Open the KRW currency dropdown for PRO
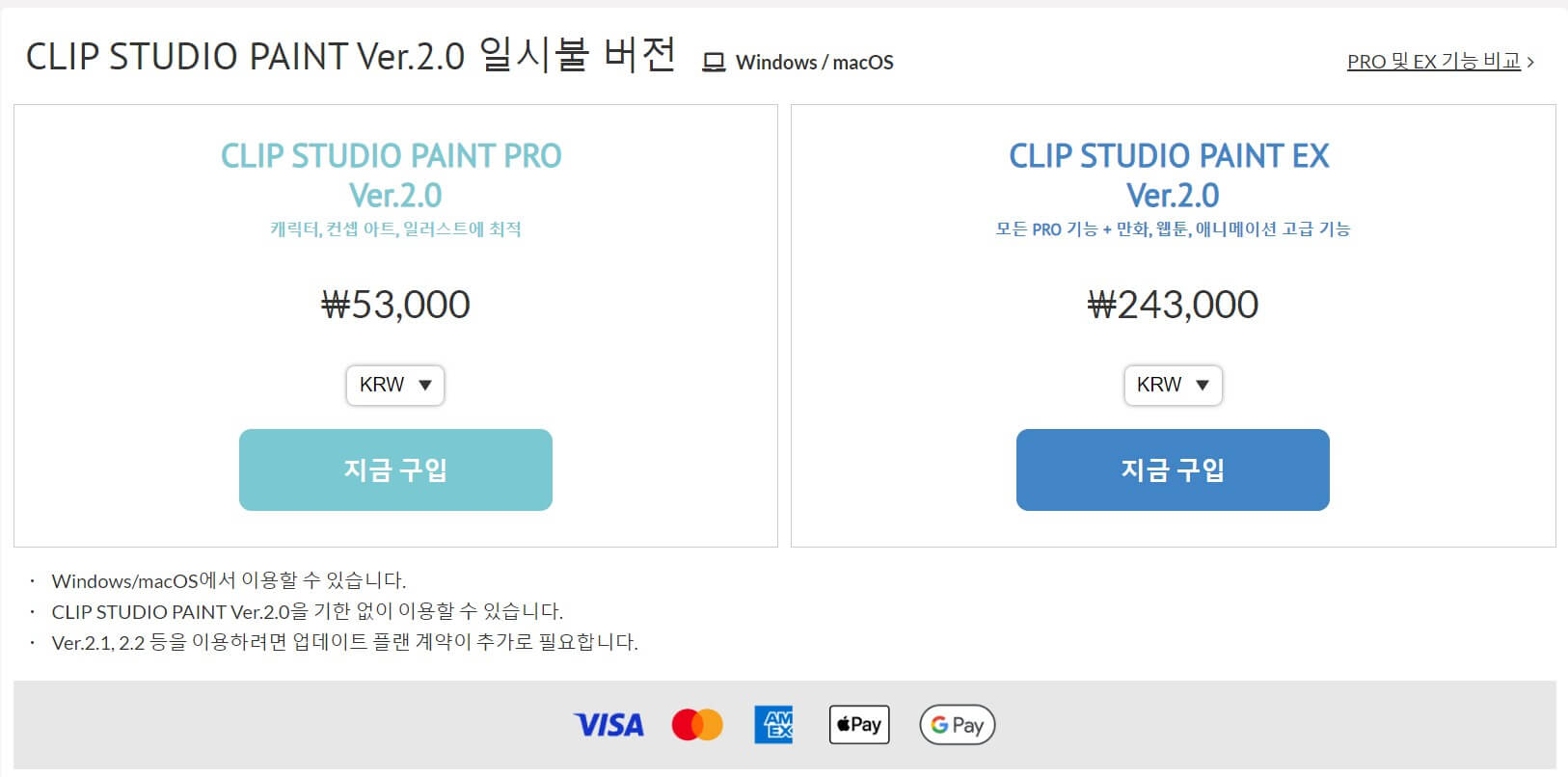The height and width of the screenshot is (777, 1568). click(394, 385)
